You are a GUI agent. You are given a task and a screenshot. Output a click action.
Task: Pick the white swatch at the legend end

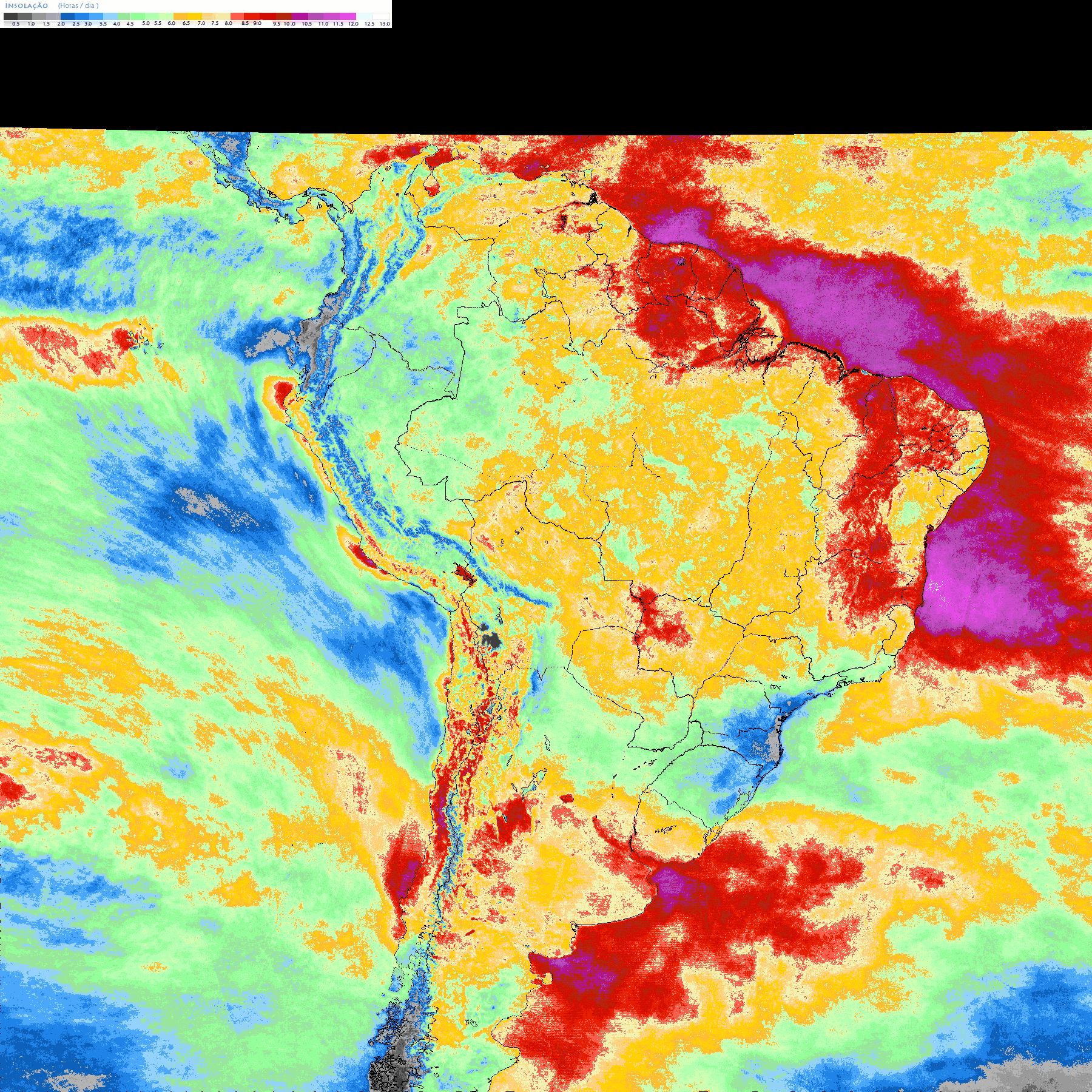coord(381,16)
